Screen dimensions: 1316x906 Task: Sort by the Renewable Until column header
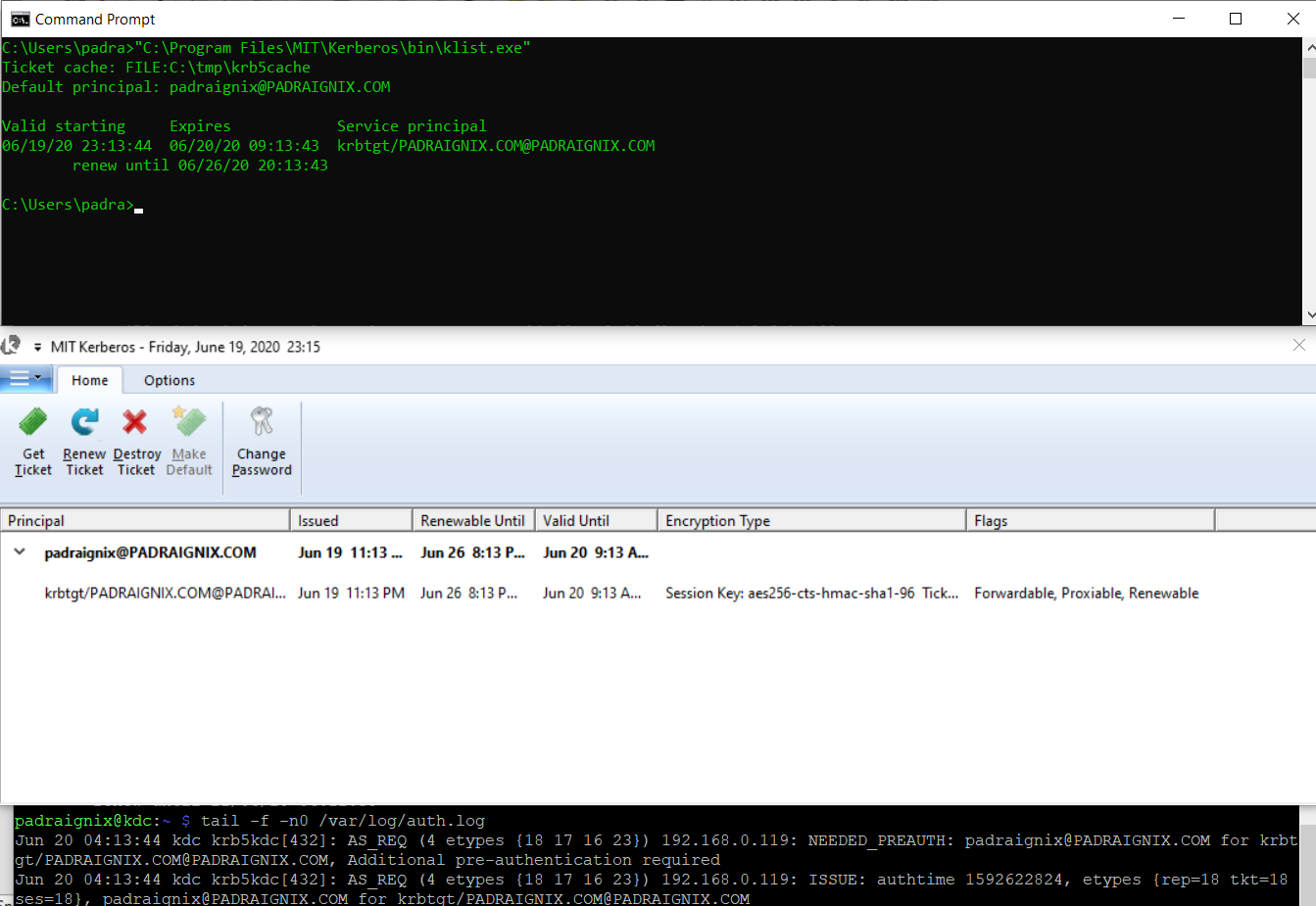point(473,520)
